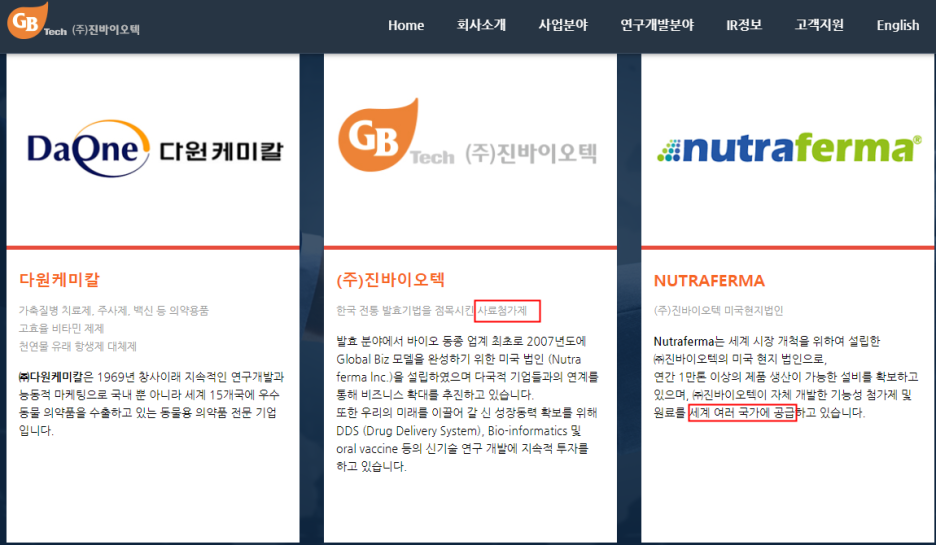
Task: Select the 다원케미칼 orange heading
Action: [59, 279]
